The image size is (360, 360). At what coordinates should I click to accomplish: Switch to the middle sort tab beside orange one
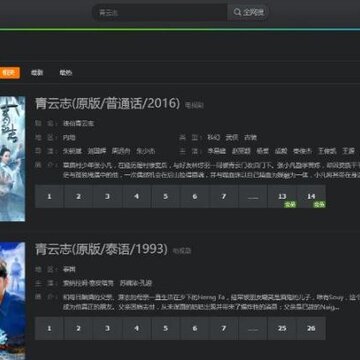tap(37, 73)
